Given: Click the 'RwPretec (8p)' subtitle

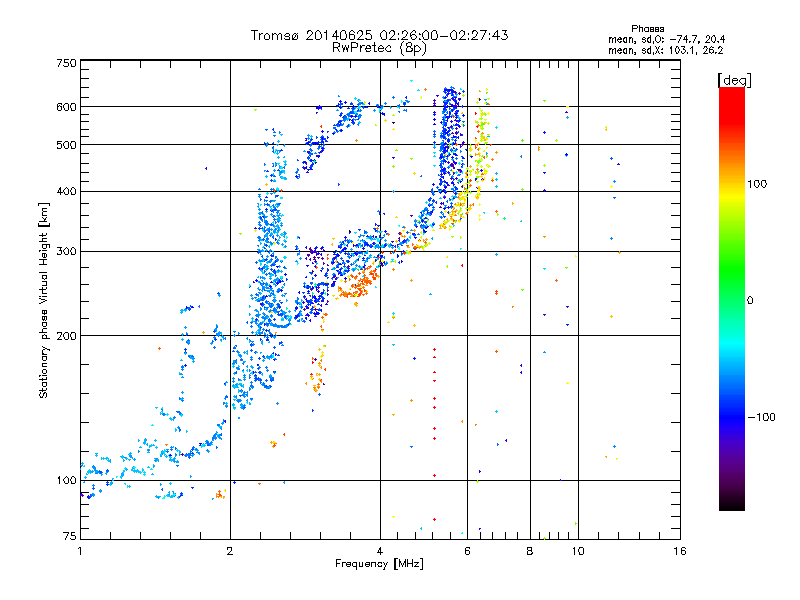Looking at the screenshot, I should coord(379,48).
